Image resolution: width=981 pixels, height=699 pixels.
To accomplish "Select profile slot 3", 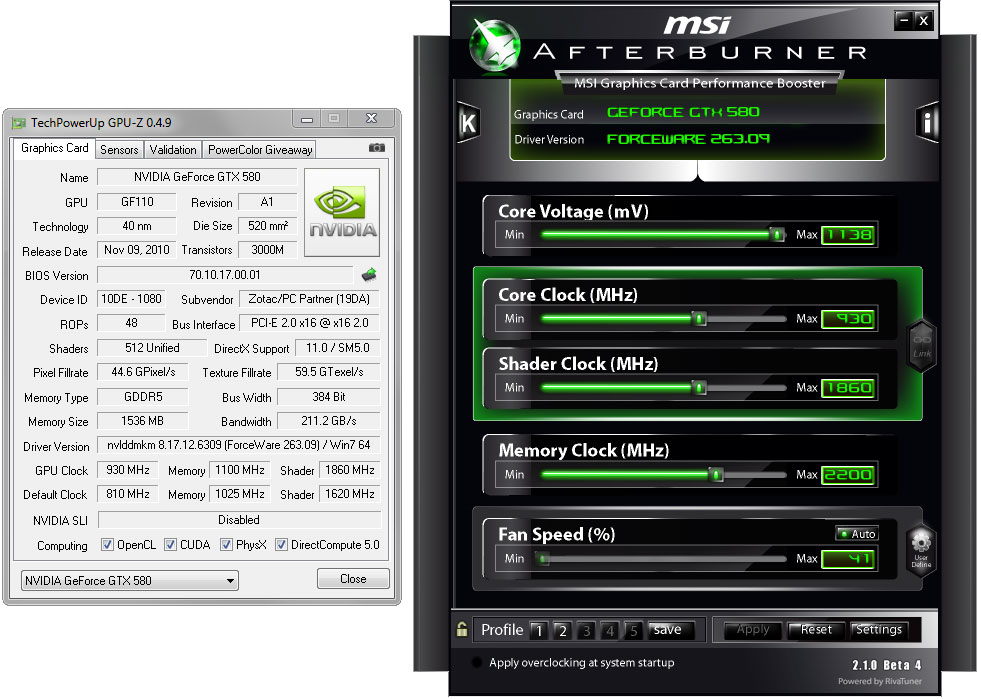I will click(x=586, y=630).
